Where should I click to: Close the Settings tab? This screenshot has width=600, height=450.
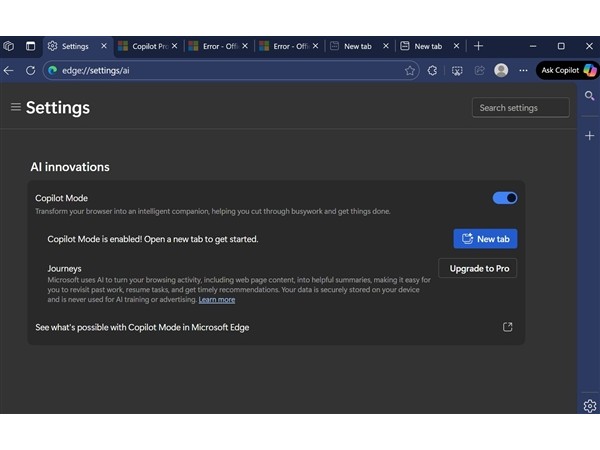coord(104,46)
